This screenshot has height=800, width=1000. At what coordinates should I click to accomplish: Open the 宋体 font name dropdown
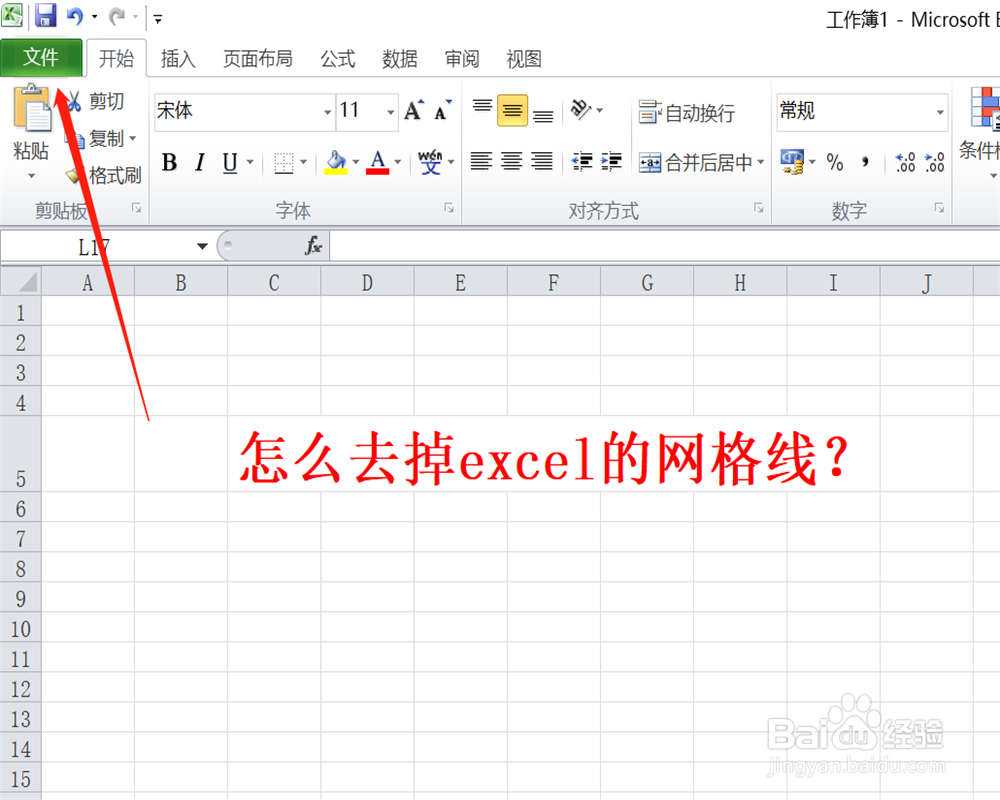(x=327, y=112)
